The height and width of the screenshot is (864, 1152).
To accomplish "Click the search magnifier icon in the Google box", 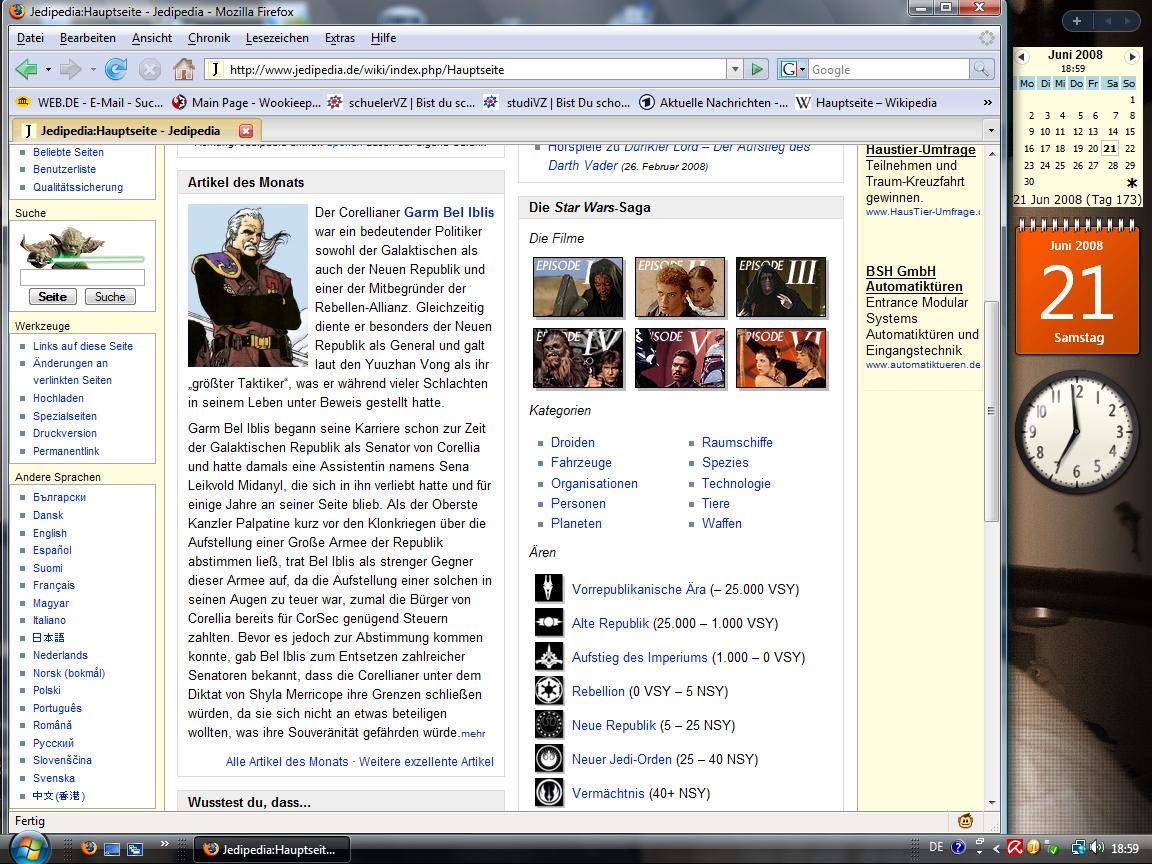I will coord(982,69).
